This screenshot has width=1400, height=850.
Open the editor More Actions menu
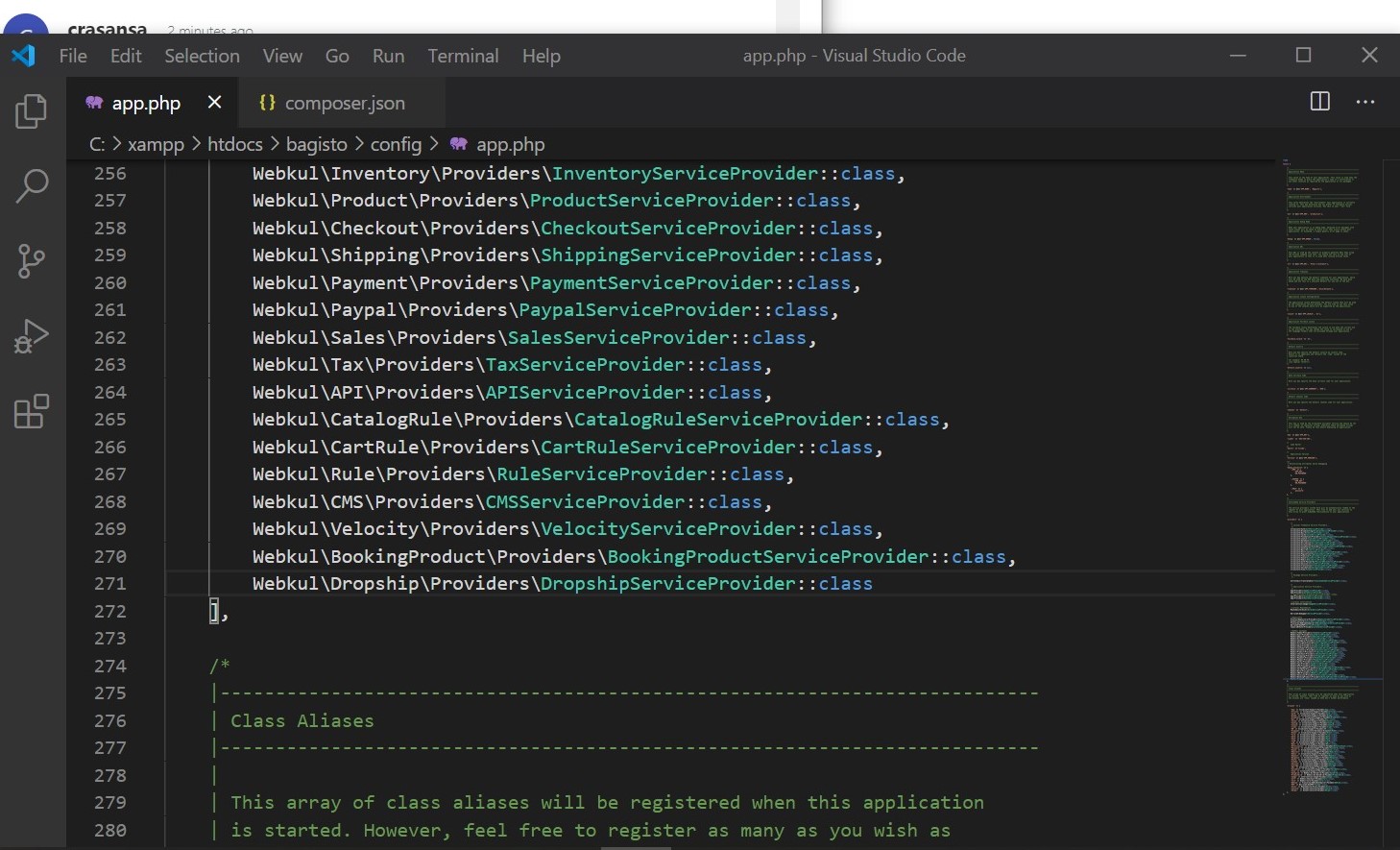[x=1365, y=102]
